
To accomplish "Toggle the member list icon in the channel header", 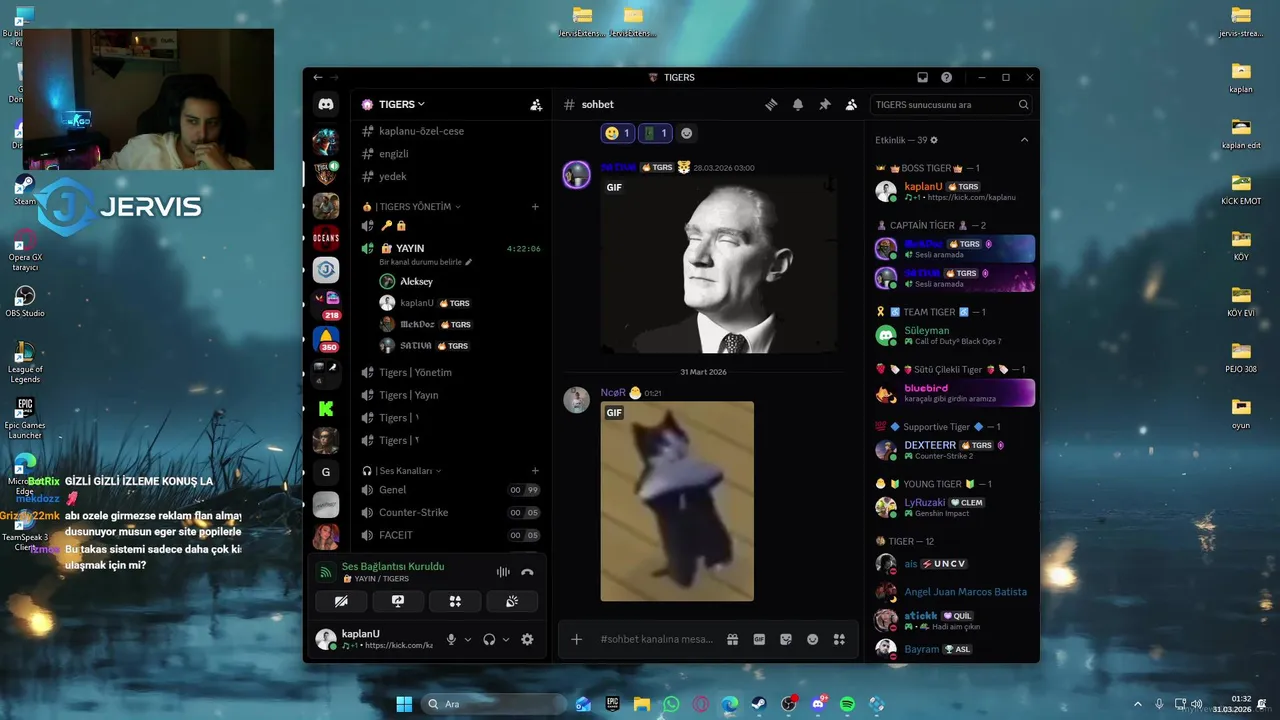I will point(851,104).
